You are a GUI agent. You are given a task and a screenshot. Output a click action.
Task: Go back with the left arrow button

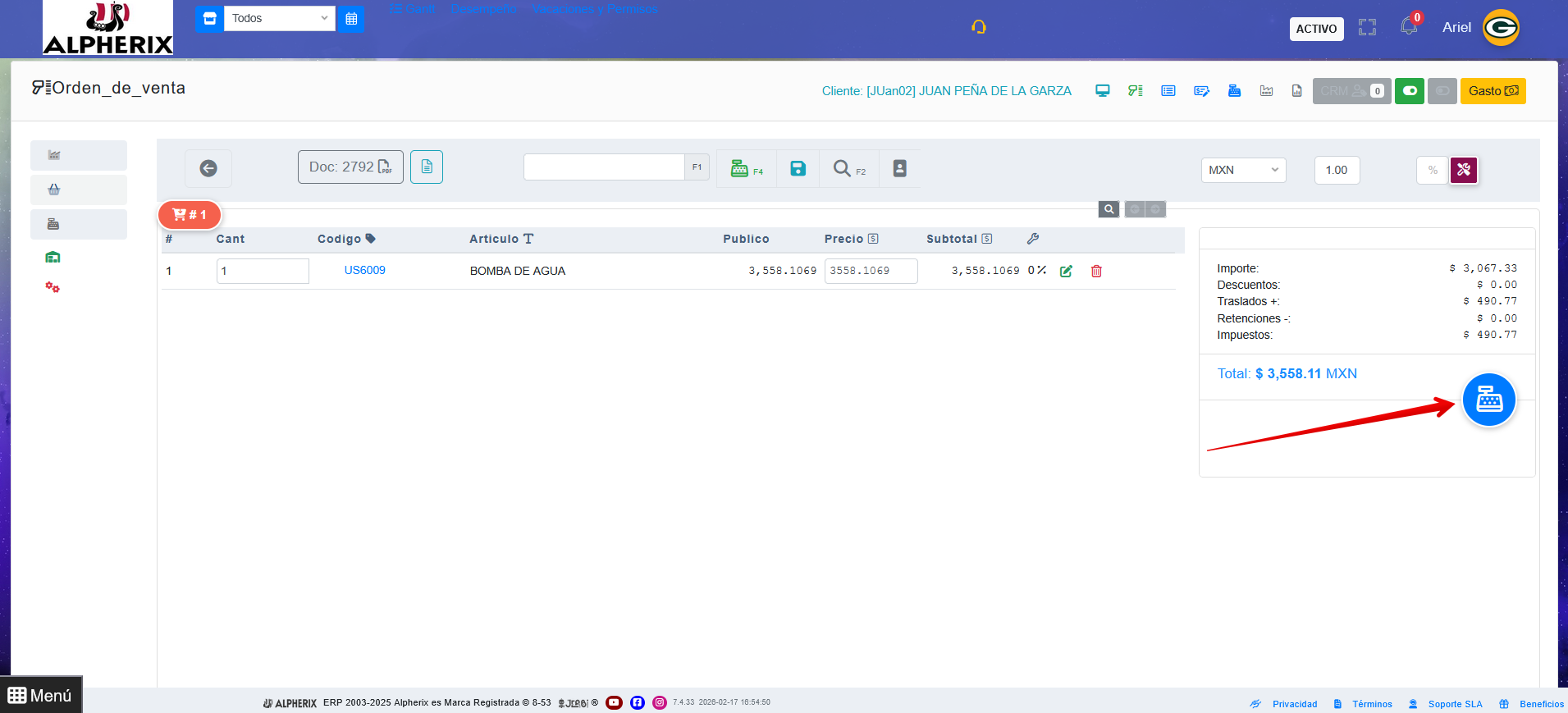[208, 168]
